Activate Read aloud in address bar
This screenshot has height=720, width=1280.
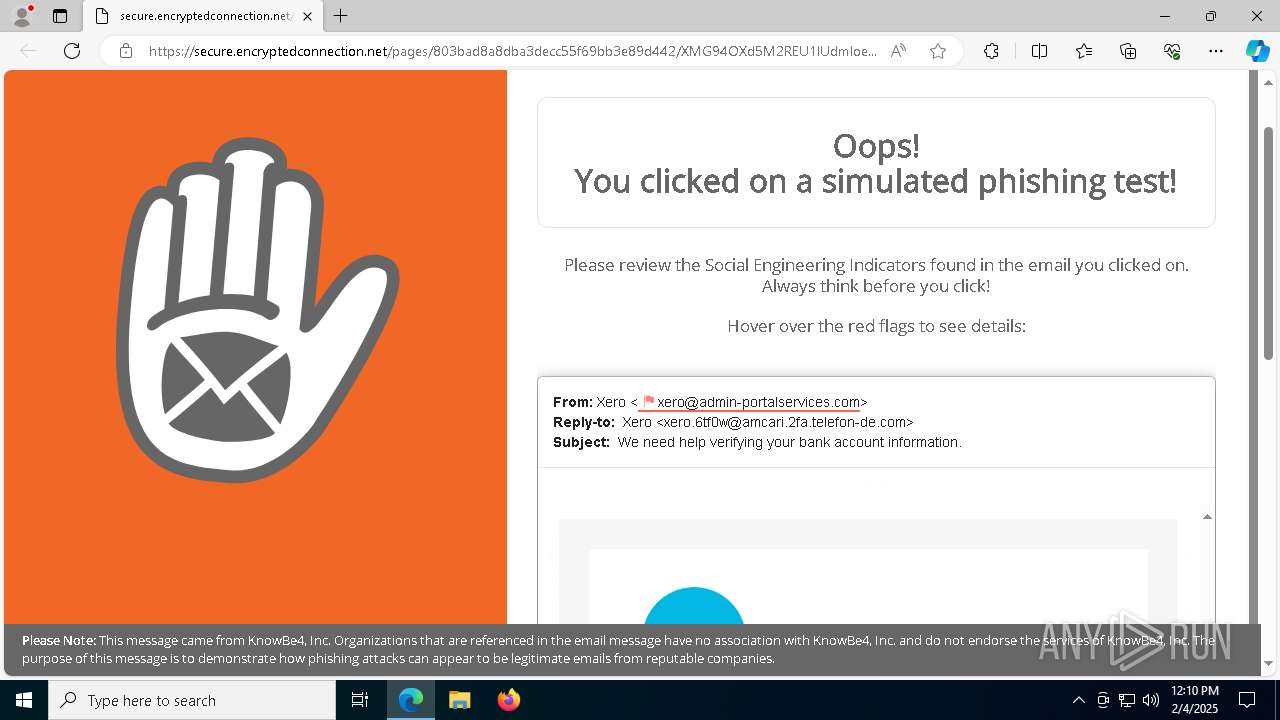898,51
